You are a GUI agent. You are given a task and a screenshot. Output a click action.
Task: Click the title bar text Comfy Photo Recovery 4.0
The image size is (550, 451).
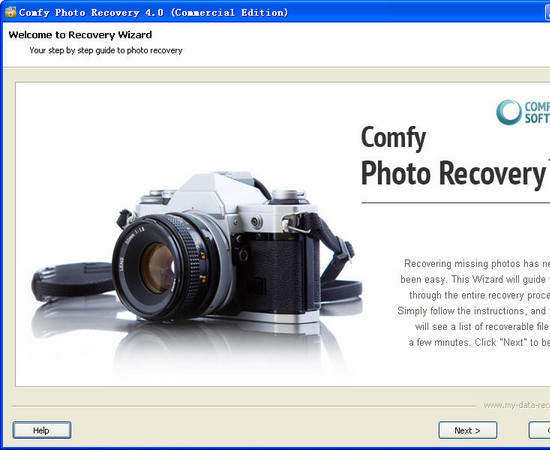tap(91, 13)
